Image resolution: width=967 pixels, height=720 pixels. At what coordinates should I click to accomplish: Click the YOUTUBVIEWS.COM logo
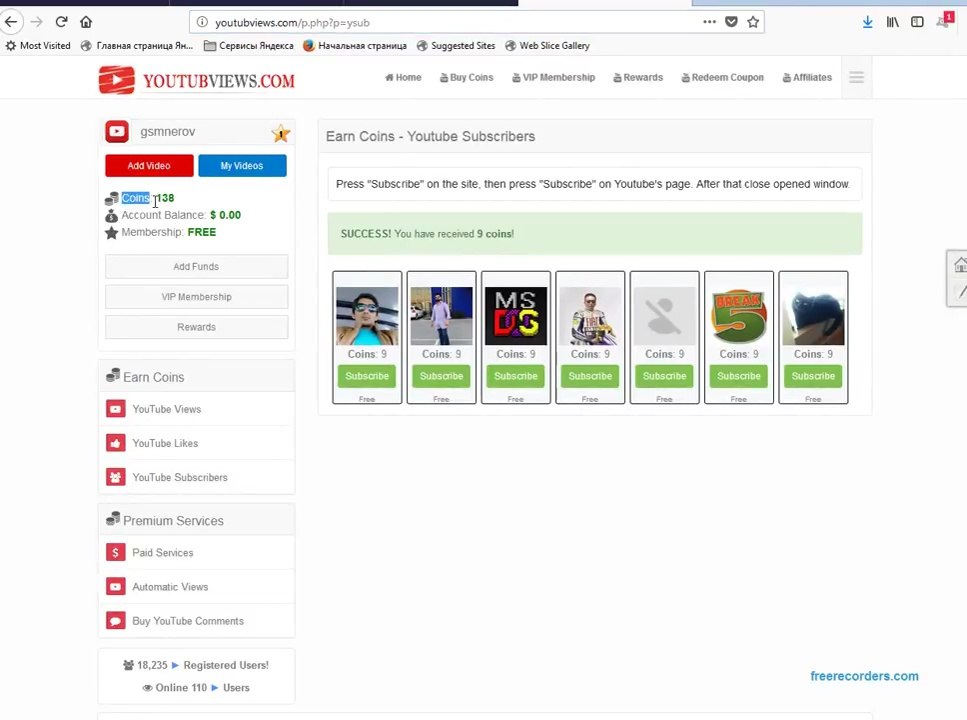pos(197,80)
